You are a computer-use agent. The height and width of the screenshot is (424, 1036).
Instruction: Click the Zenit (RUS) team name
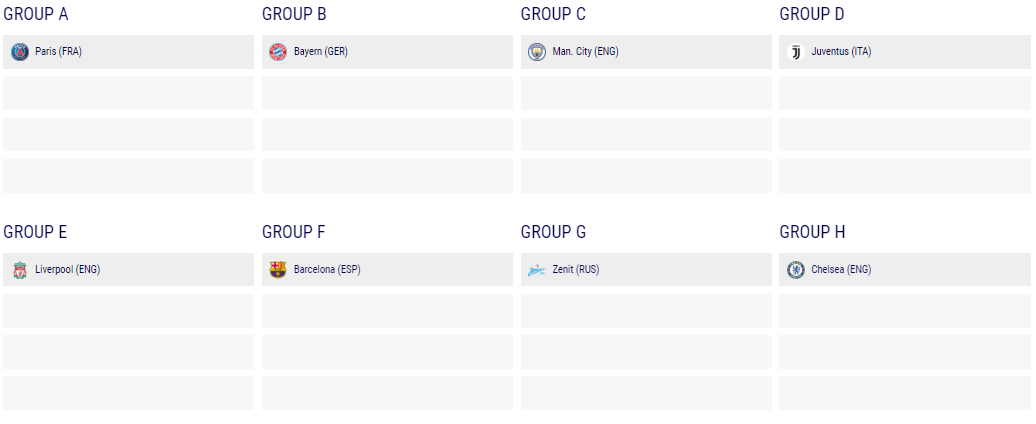point(576,270)
